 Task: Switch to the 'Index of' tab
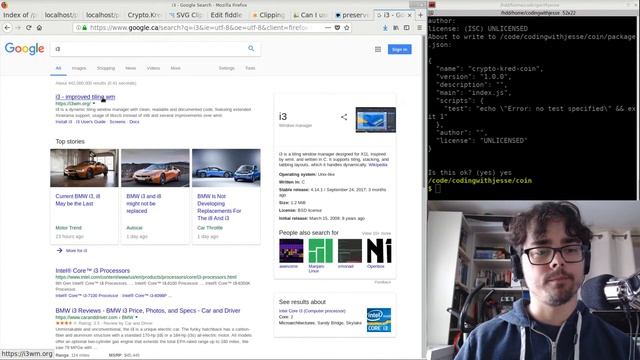pyautogui.click(x=20, y=15)
